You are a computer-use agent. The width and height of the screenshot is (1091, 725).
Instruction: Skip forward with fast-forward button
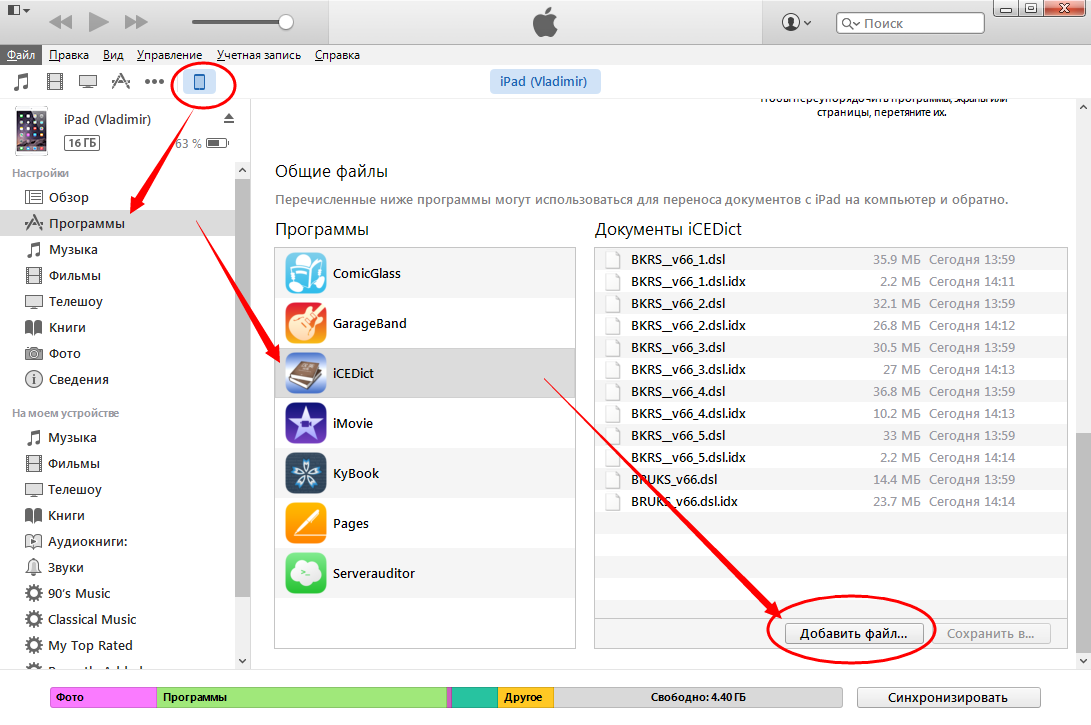[136, 22]
